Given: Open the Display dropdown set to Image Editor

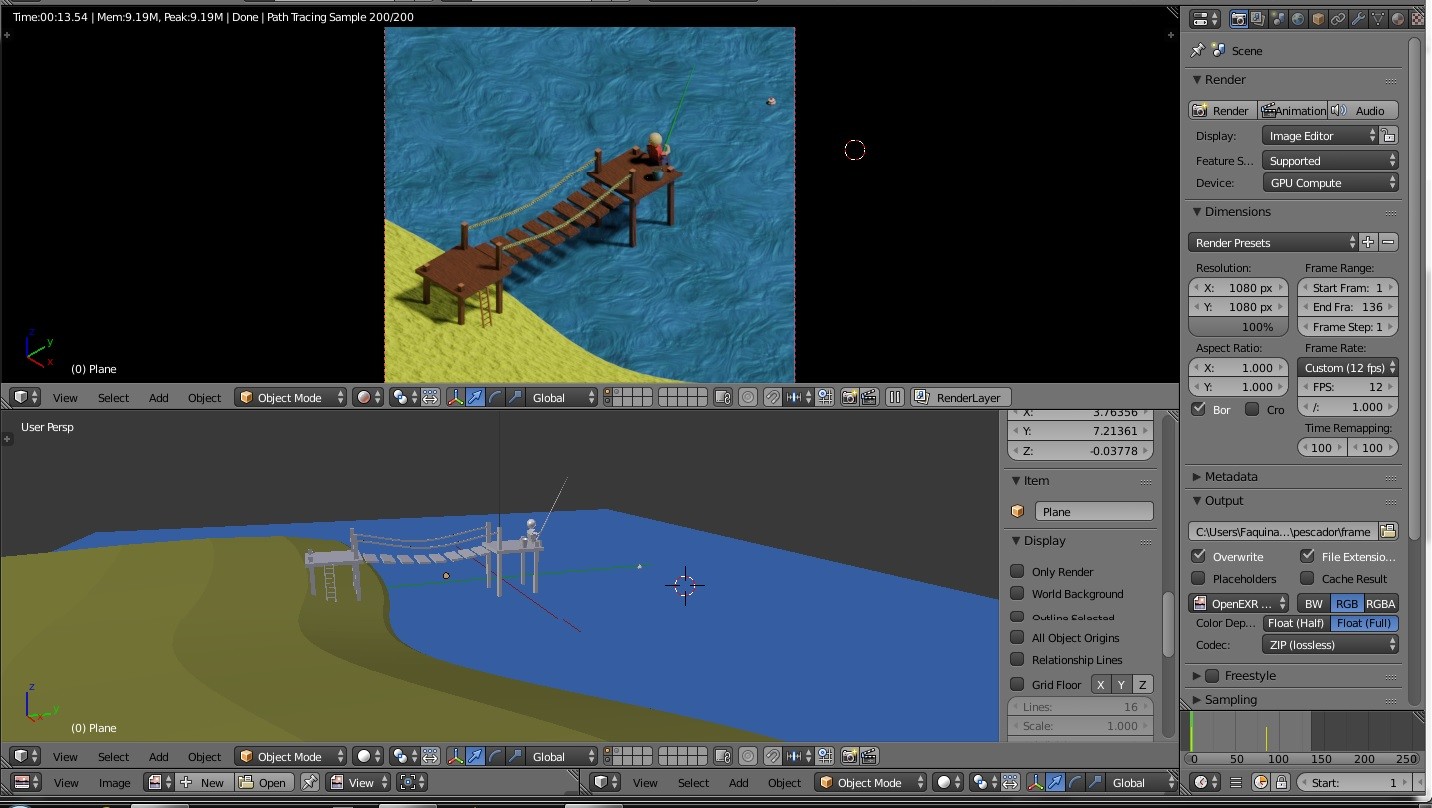Looking at the screenshot, I should point(1319,136).
